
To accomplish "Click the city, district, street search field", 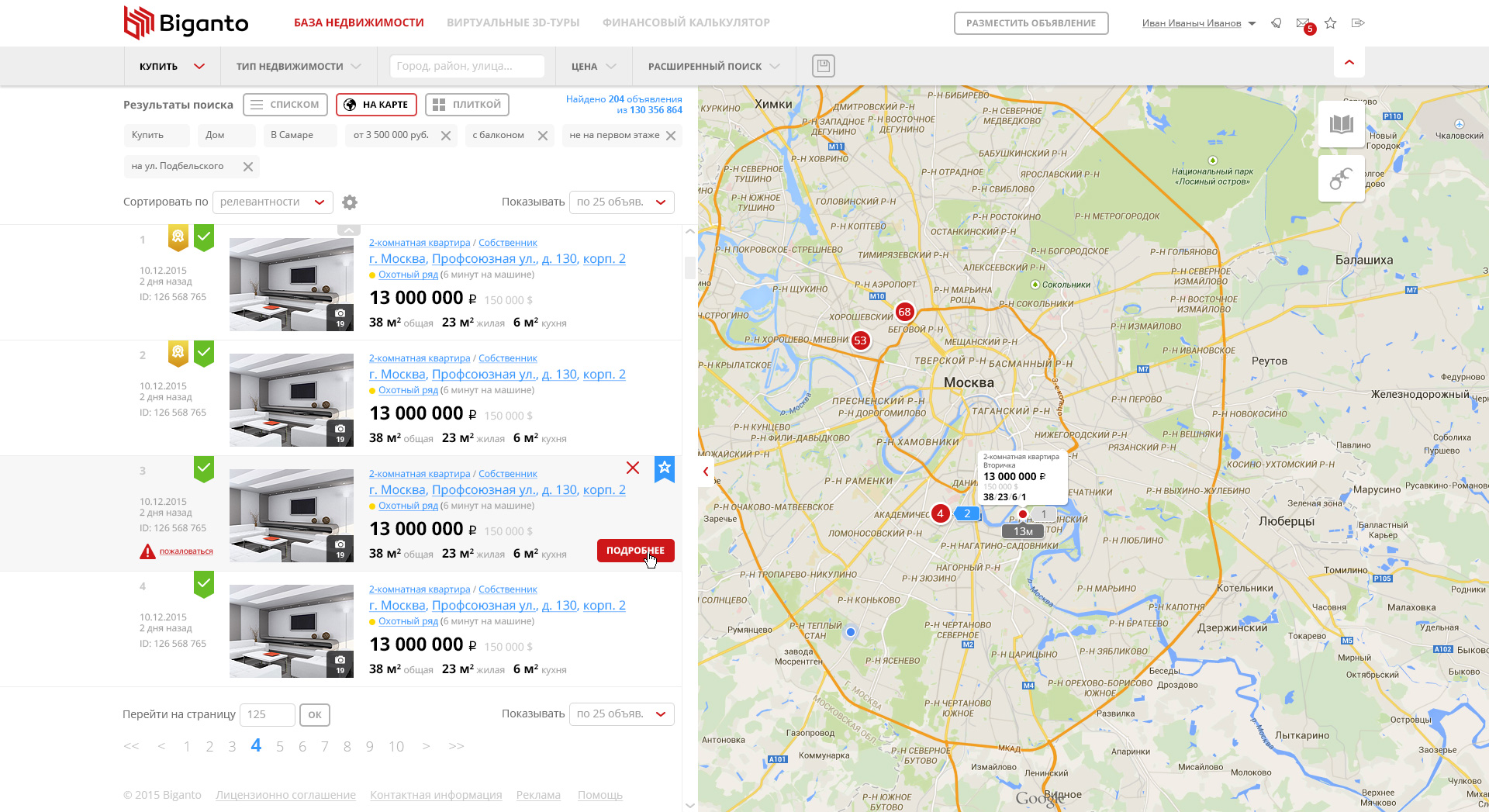I will (467, 67).
